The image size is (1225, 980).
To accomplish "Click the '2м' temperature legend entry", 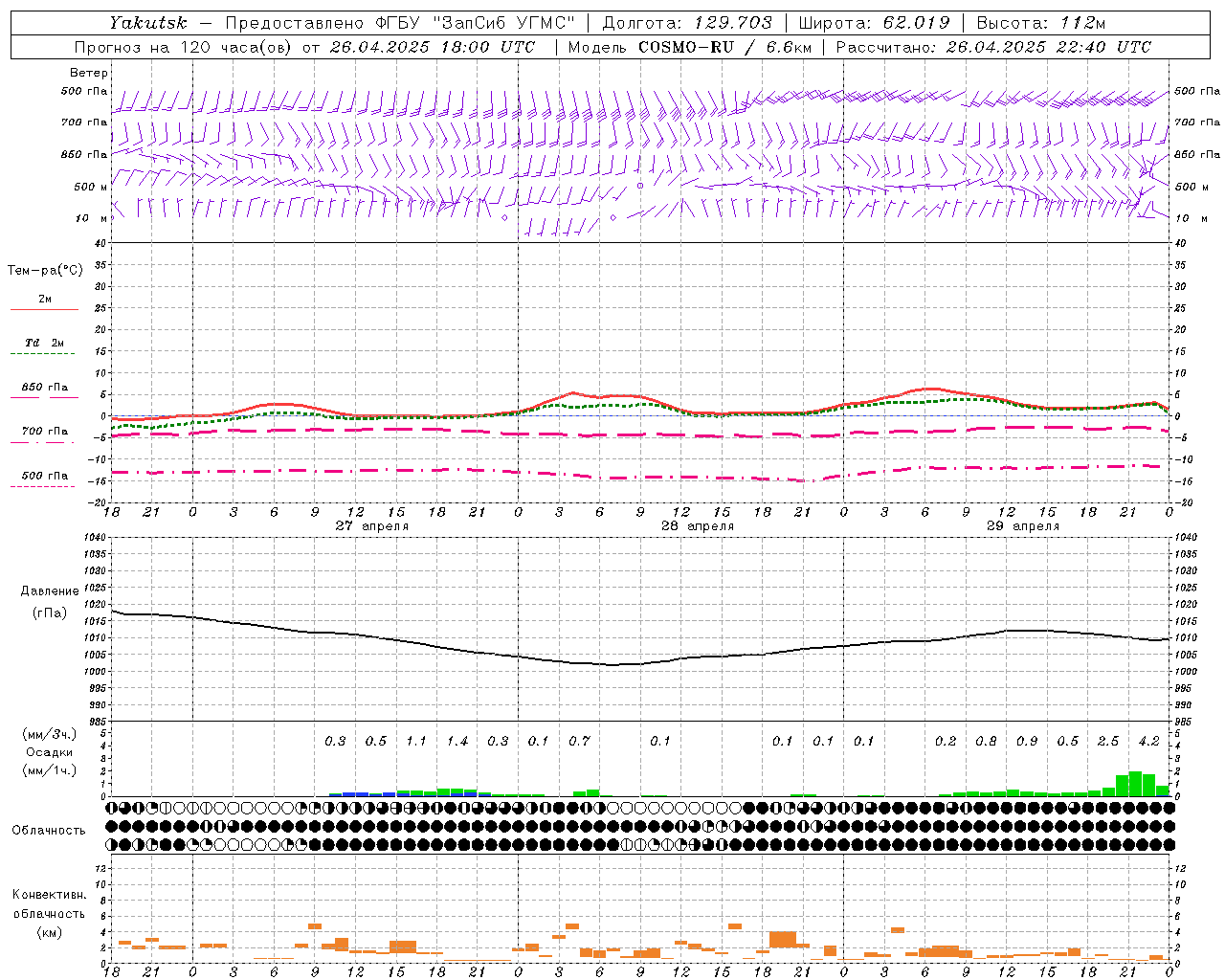I will [x=45, y=299].
